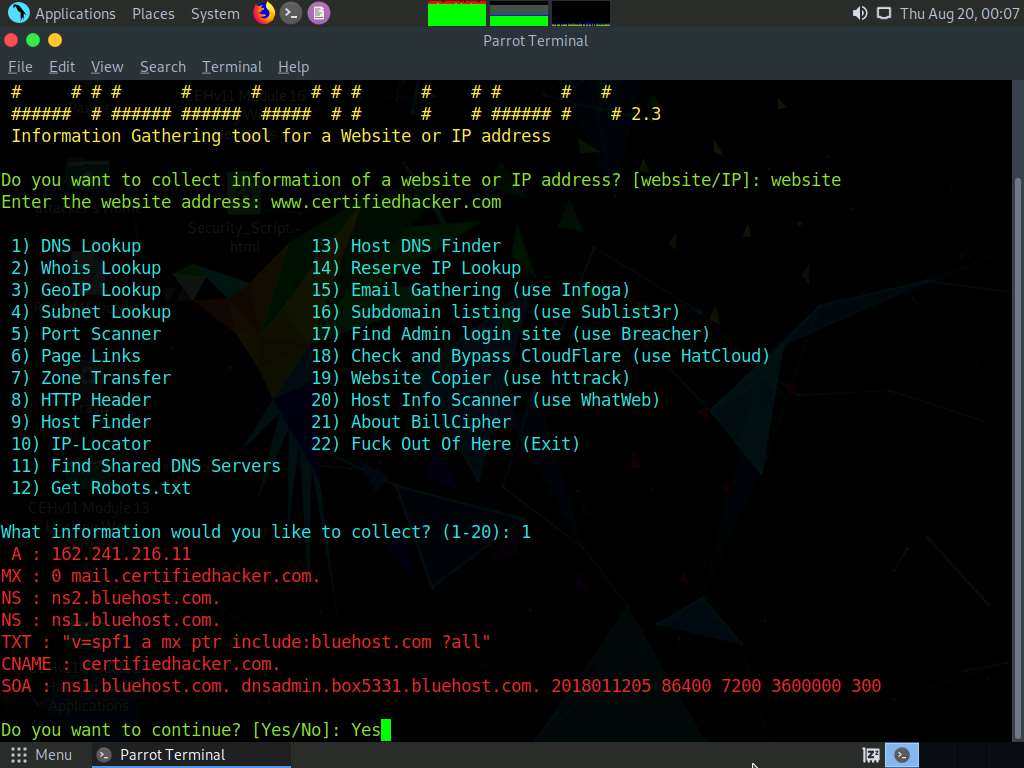Click the '14) Reserve IP Lookup' line
The image size is (1024, 768).
(416, 268)
